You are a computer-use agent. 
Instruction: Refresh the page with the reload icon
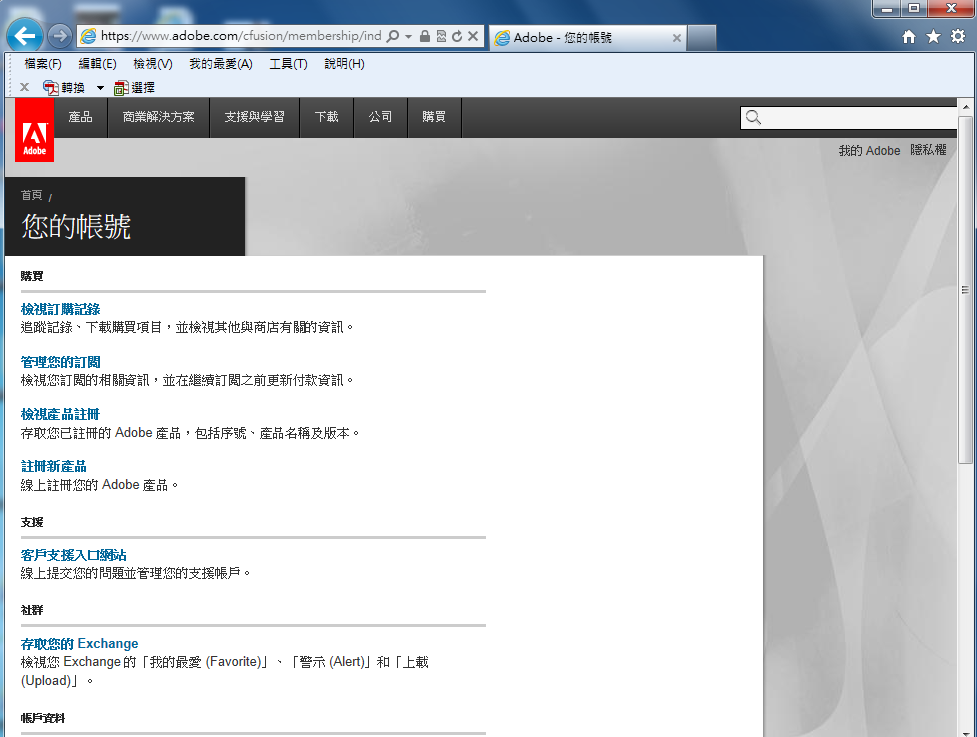457,36
